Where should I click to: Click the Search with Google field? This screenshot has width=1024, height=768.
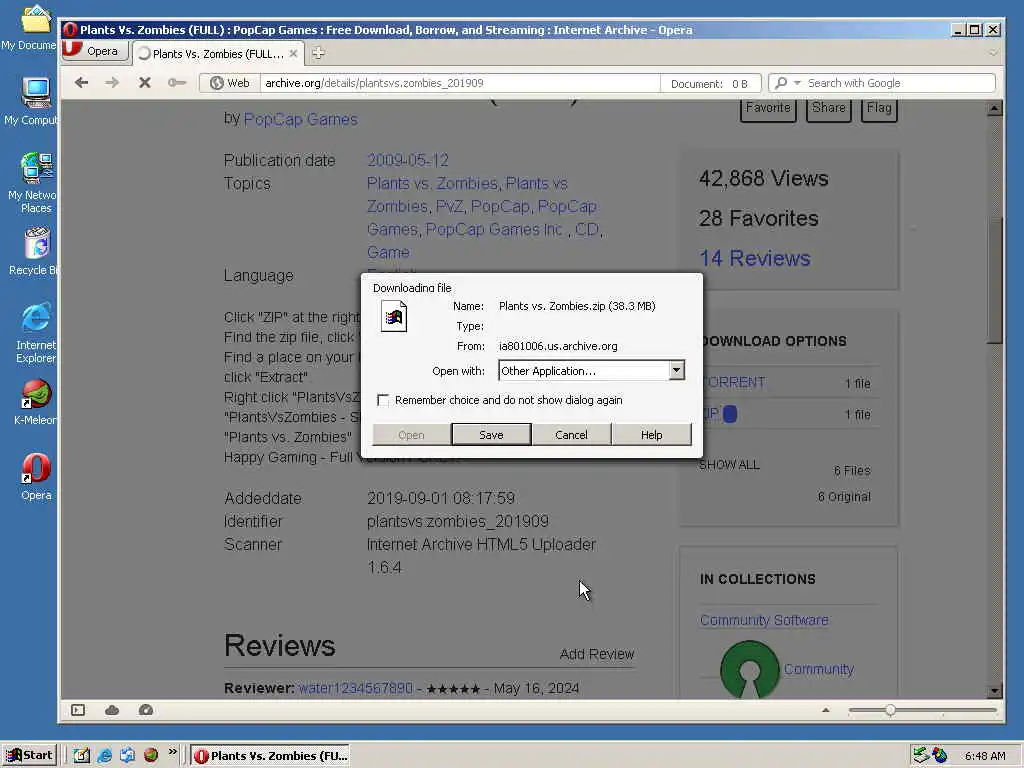pos(900,83)
